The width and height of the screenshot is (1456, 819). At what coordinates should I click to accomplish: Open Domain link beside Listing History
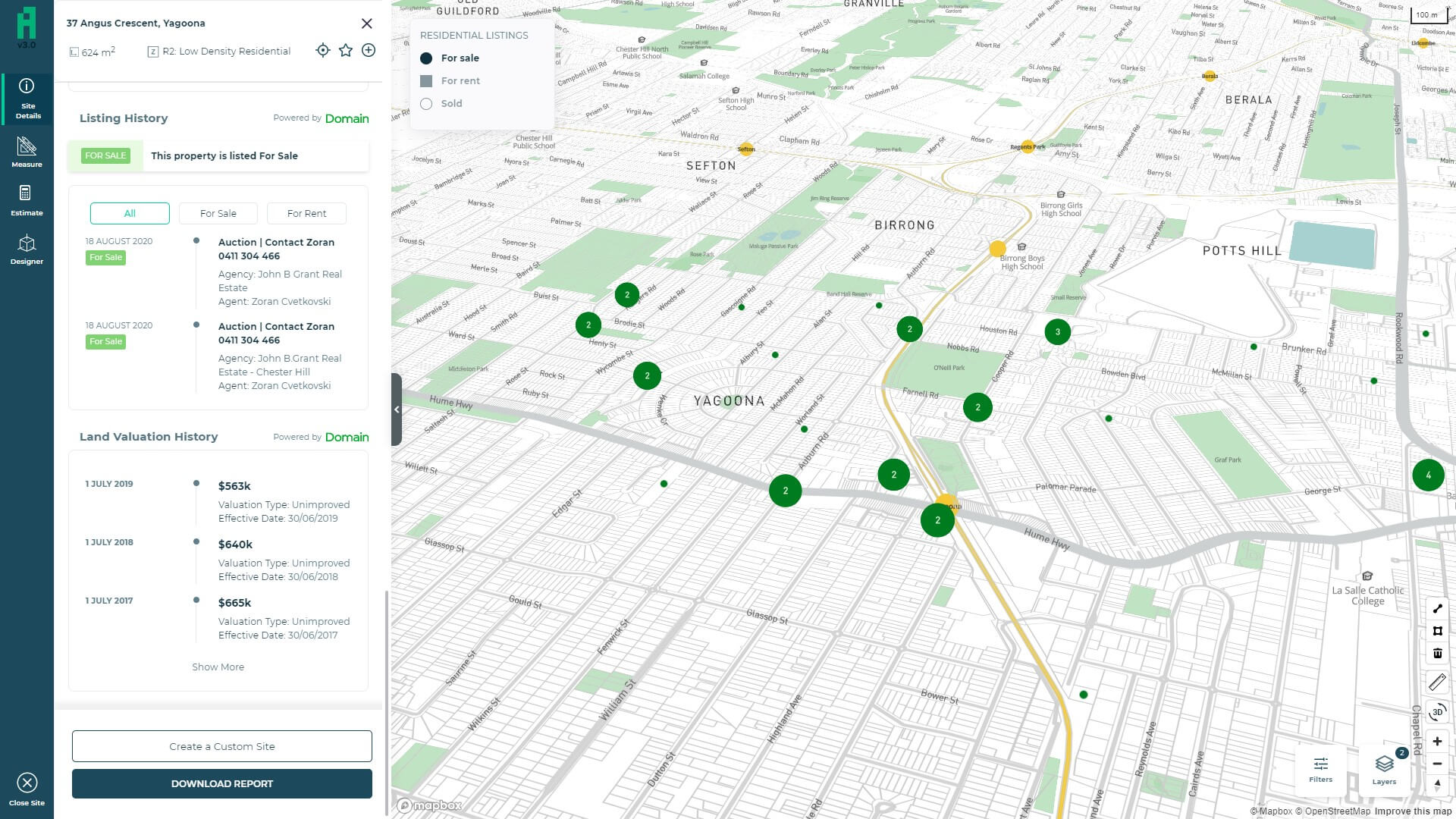[347, 118]
